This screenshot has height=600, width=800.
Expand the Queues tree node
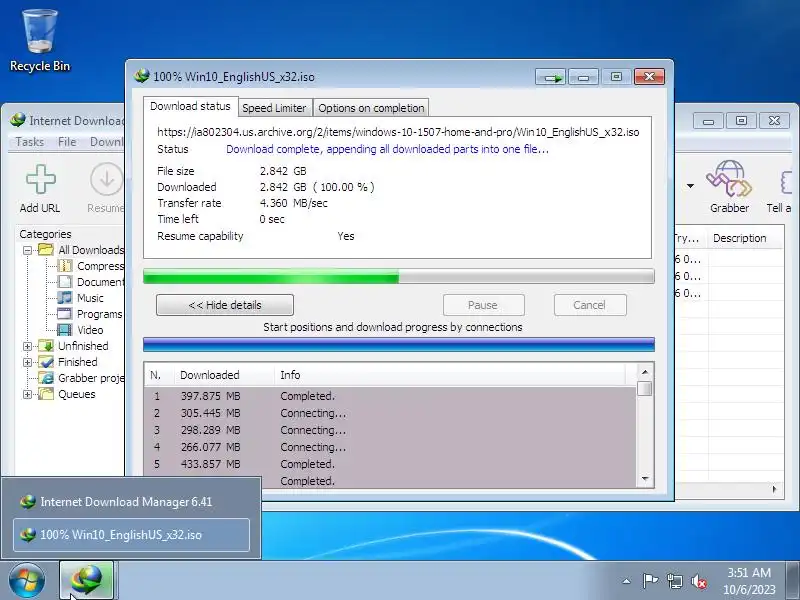28,394
